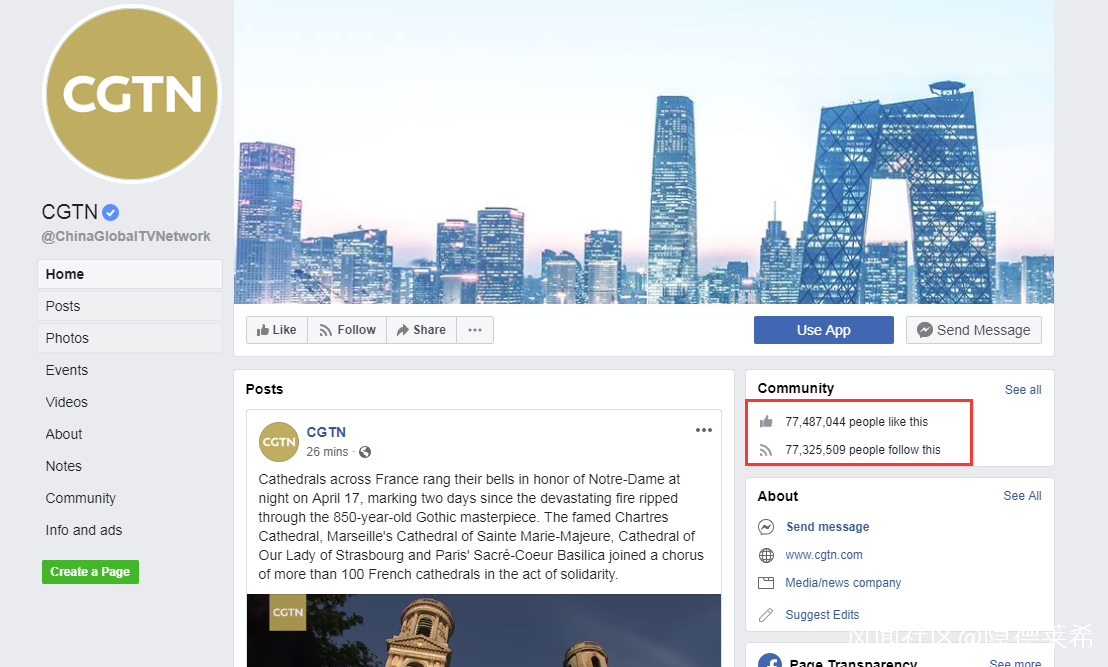Click the Send Message button
This screenshot has height=667, width=1108.
(x=974, y=330)
